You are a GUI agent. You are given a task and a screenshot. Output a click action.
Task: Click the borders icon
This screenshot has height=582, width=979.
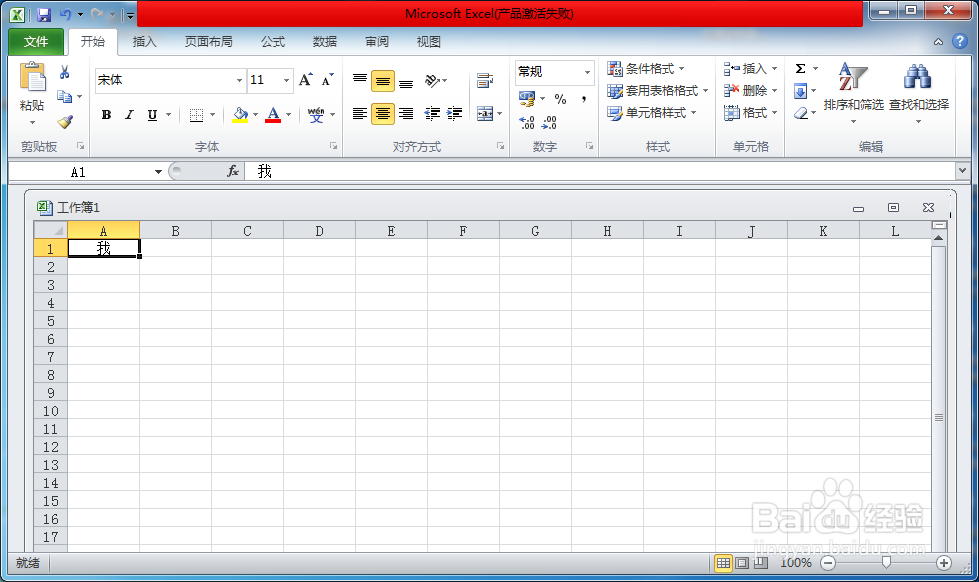click(196, 115)
